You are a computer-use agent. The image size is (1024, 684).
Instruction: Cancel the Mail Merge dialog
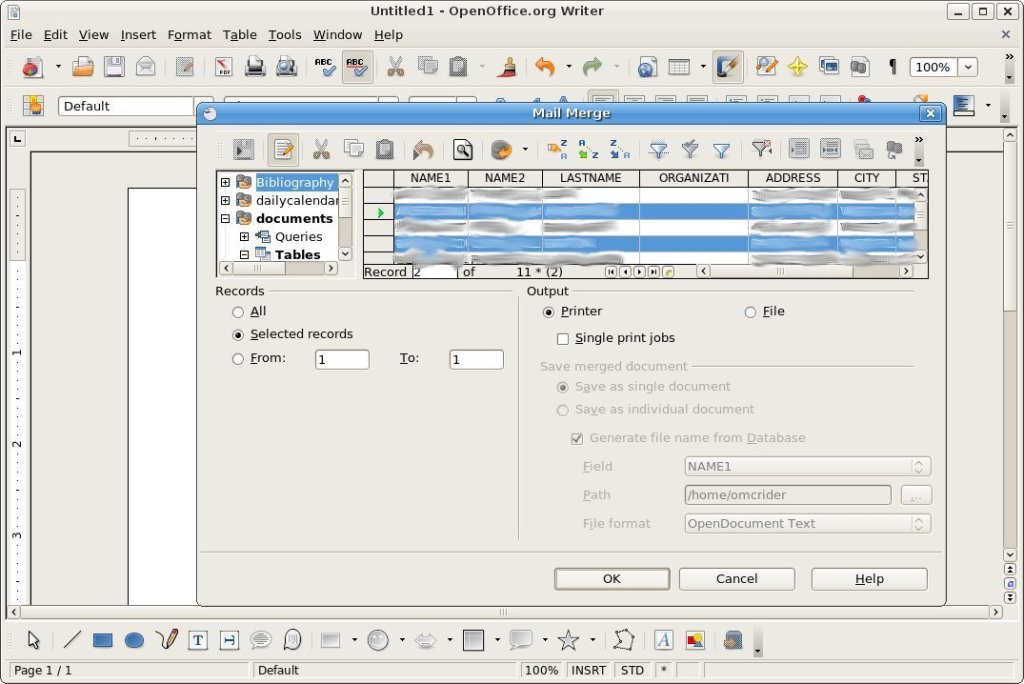737,579
